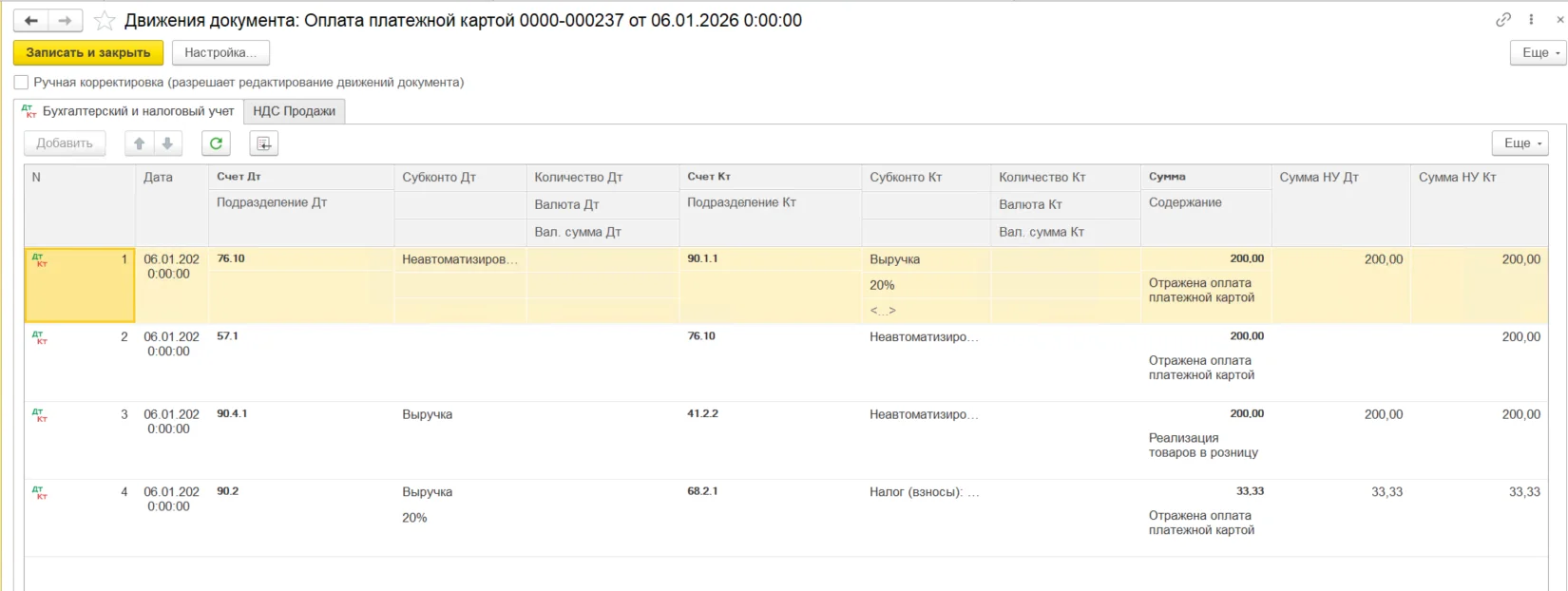Get a link to this form via chain icon
Viewport: 1568px width, 591px height.
(x=1503, y=20)
